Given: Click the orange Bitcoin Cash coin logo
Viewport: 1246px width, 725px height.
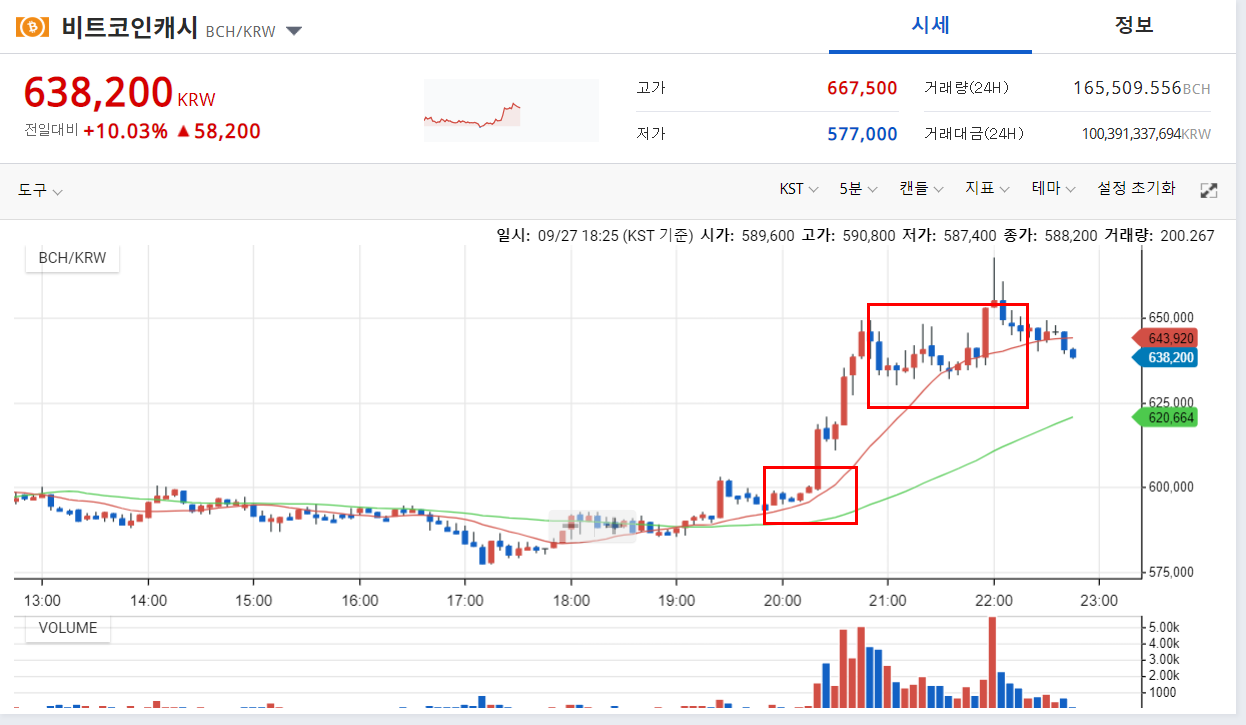Looking at the screenshot, I should coord(32,27).
